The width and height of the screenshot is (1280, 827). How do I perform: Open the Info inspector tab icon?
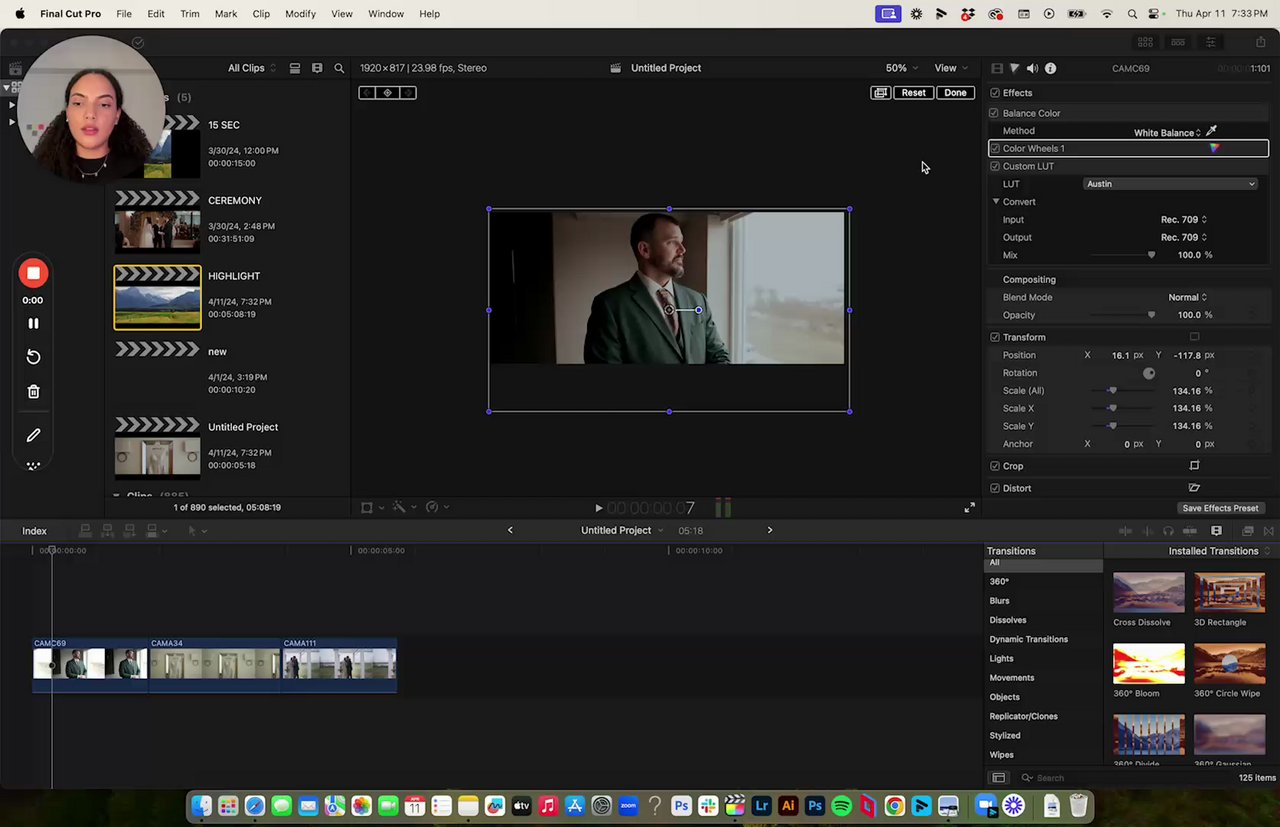pos(1050,68)
